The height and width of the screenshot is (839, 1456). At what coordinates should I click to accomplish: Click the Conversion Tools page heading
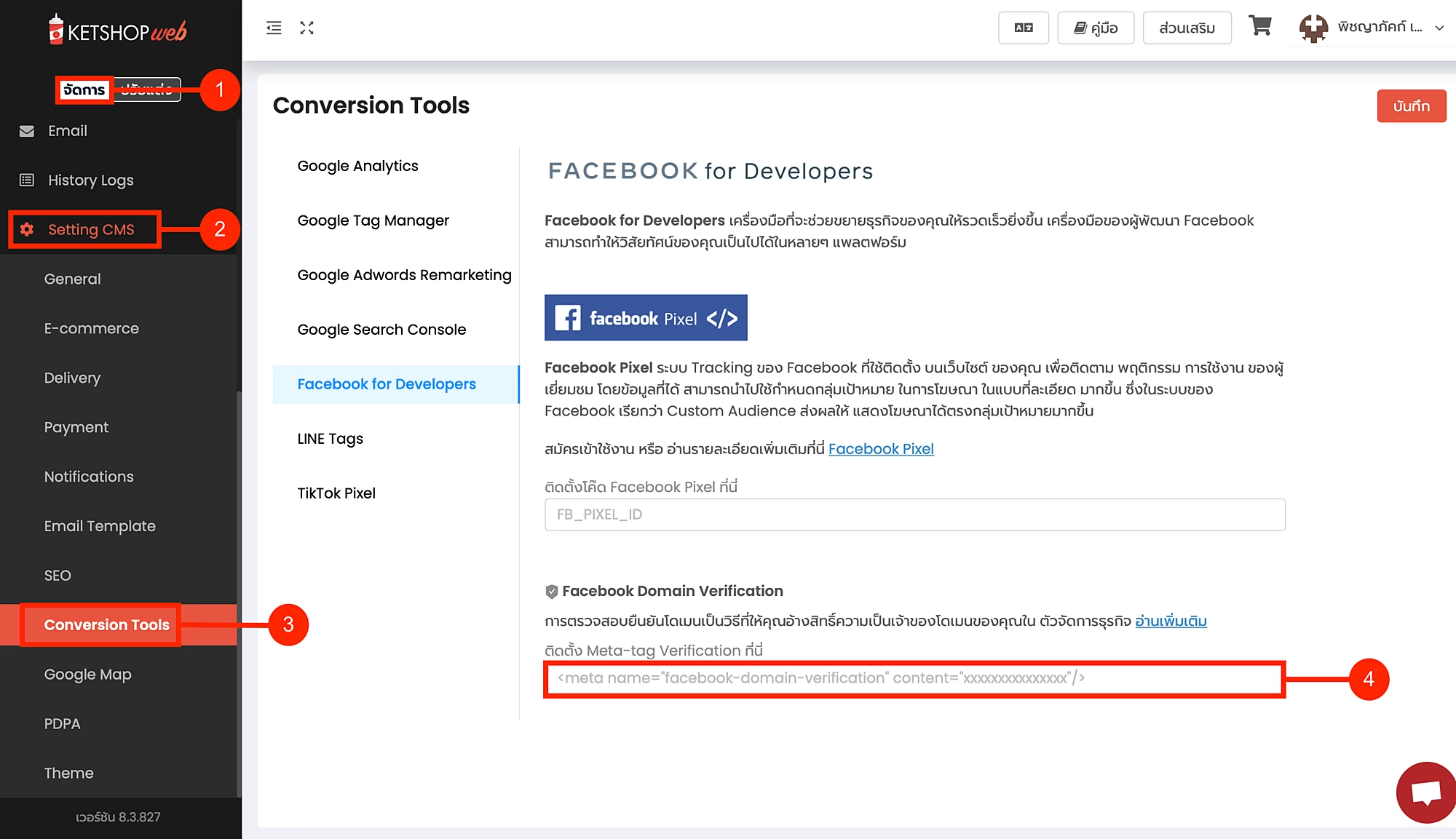tap(371, 106)
